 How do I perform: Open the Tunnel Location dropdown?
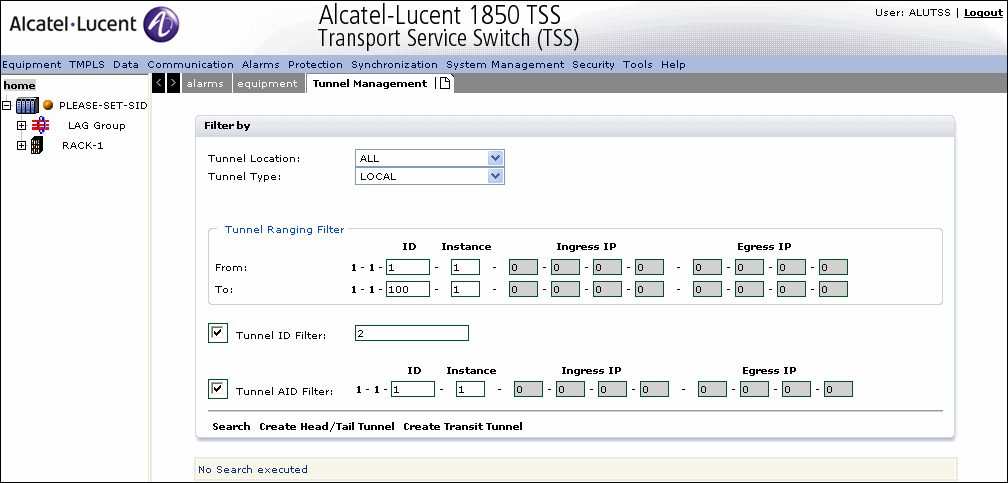tap(429, 158)
